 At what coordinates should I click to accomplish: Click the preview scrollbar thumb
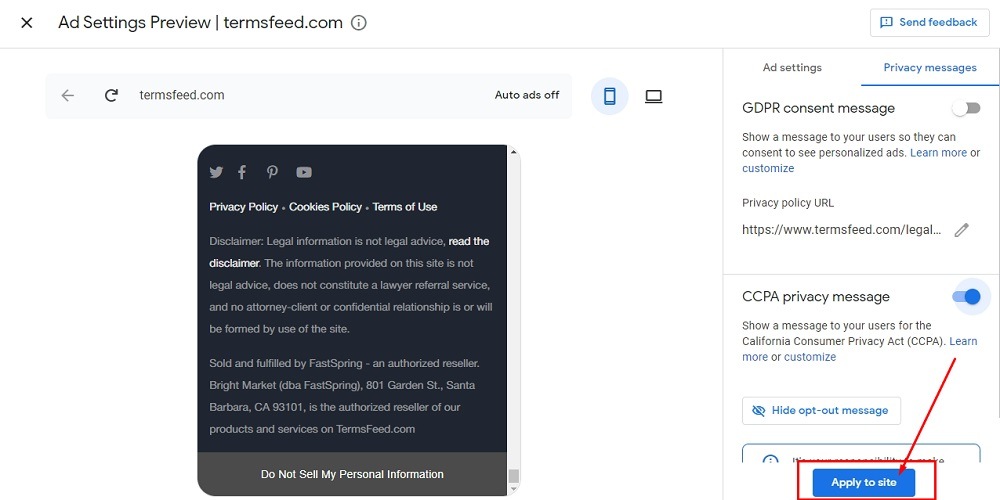point(513,476)
